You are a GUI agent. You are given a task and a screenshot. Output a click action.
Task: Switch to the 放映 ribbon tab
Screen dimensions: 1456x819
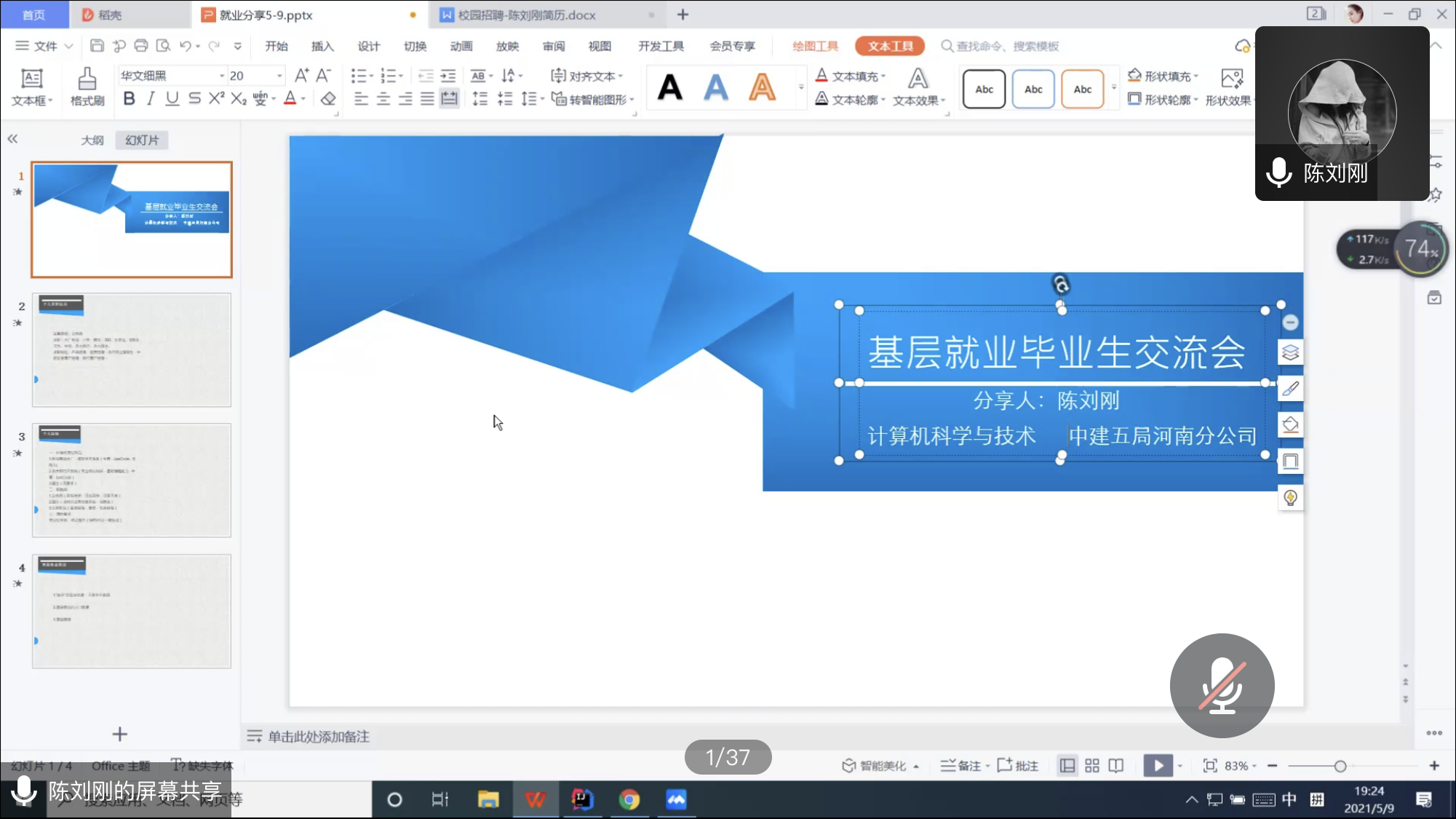pyautogui.click(x=507, y=46)
